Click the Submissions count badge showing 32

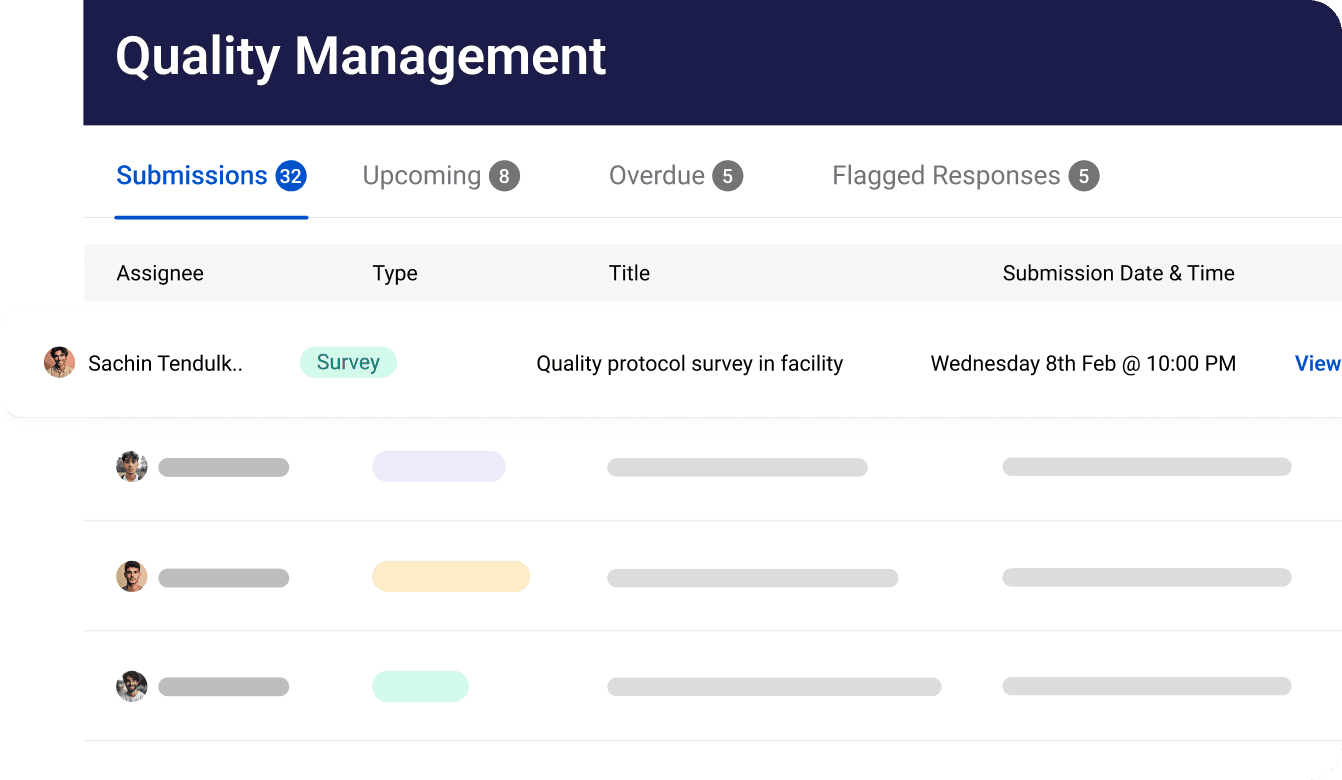(291, 177)
